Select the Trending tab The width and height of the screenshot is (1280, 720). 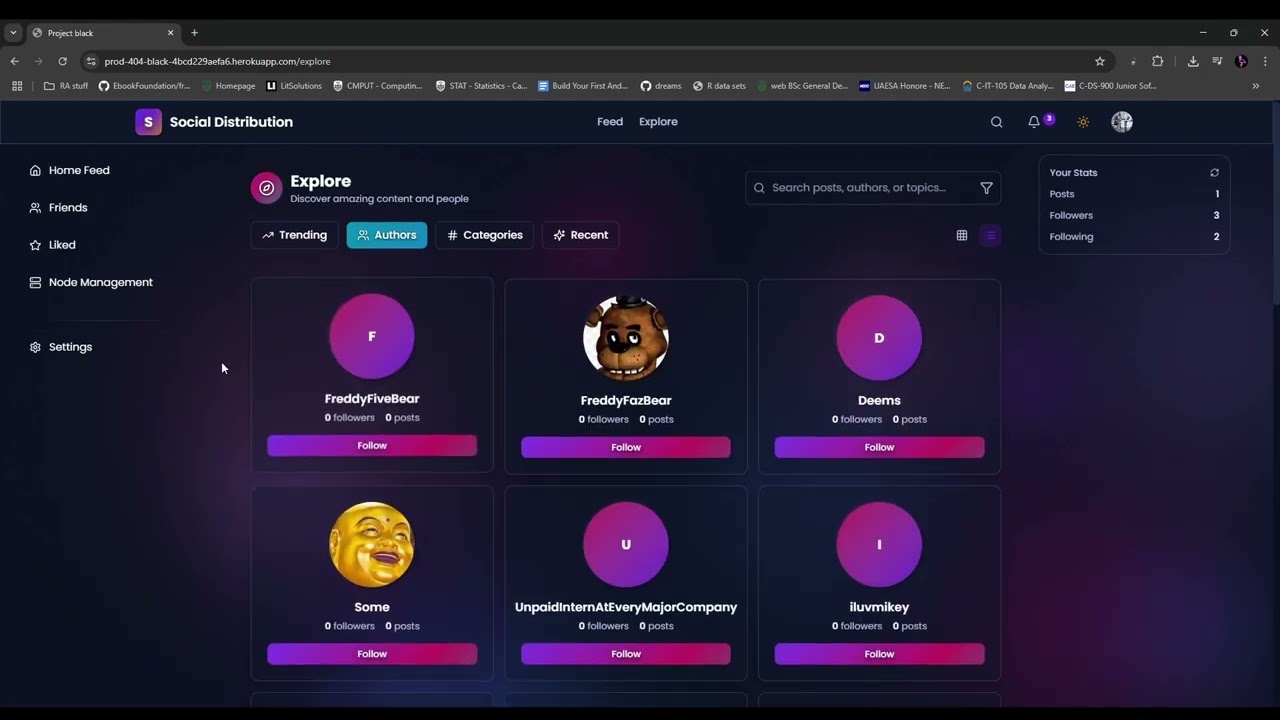(295, 235)
